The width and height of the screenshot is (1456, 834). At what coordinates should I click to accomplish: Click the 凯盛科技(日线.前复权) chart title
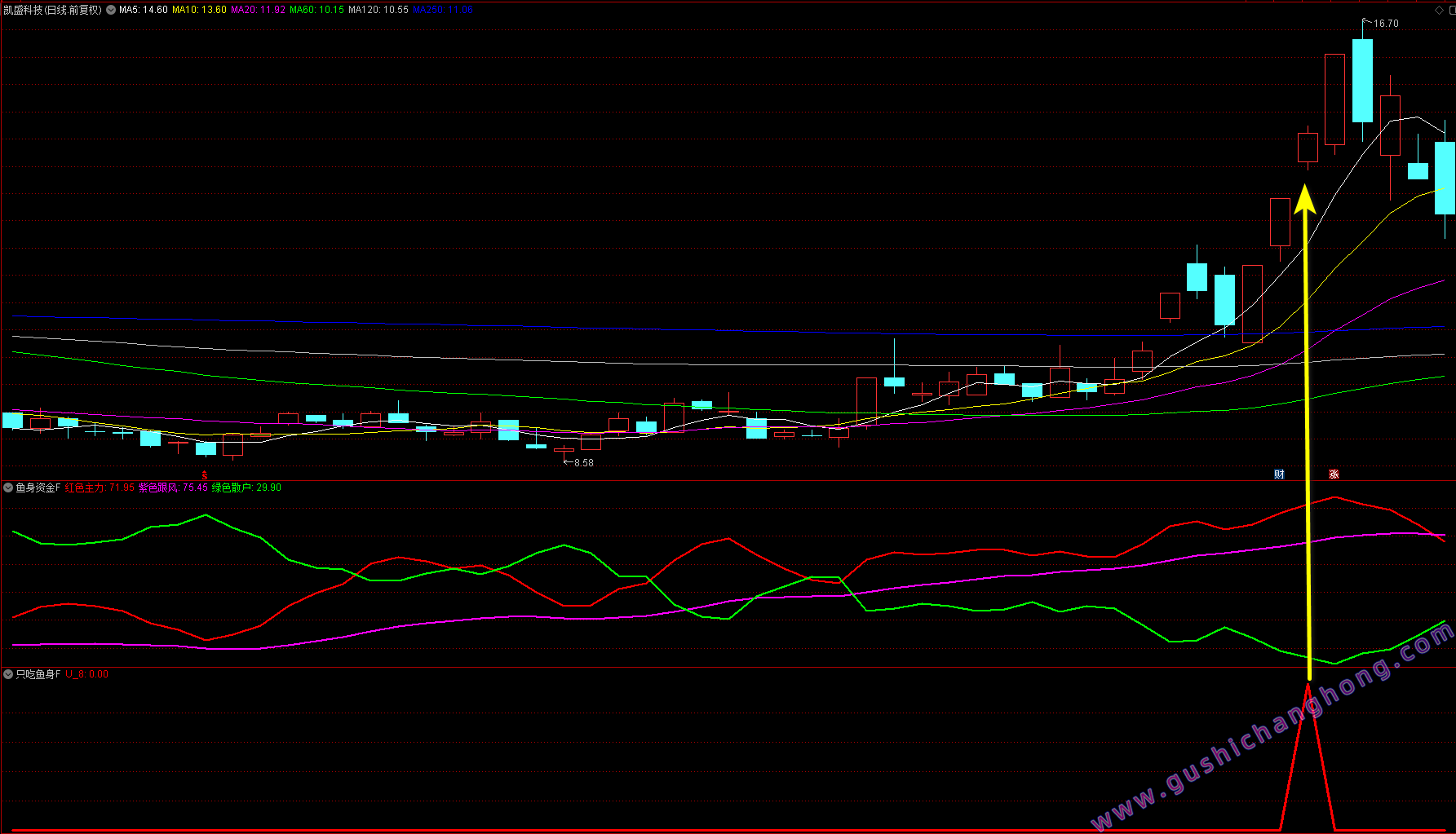tap(52, 11)
